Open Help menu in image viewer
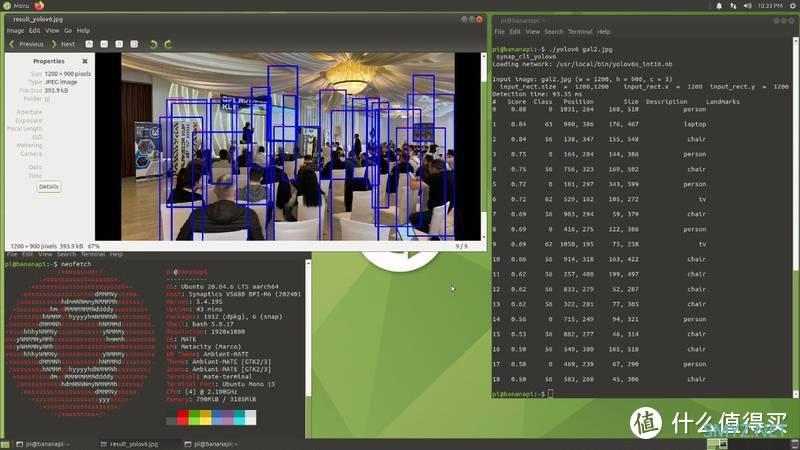Viewport: 800px width, 450px height. (x=83, y=31)
